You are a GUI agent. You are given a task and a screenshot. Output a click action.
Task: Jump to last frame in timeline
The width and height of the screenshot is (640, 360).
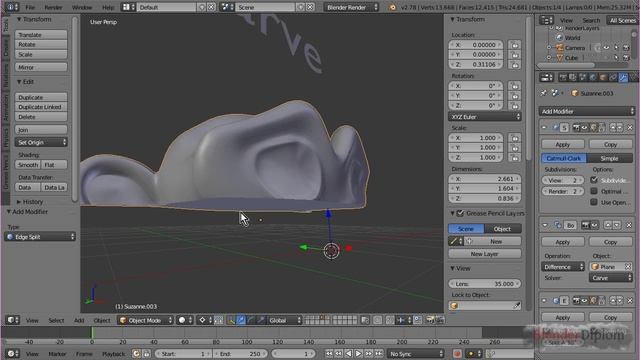(x=379, y=353)
